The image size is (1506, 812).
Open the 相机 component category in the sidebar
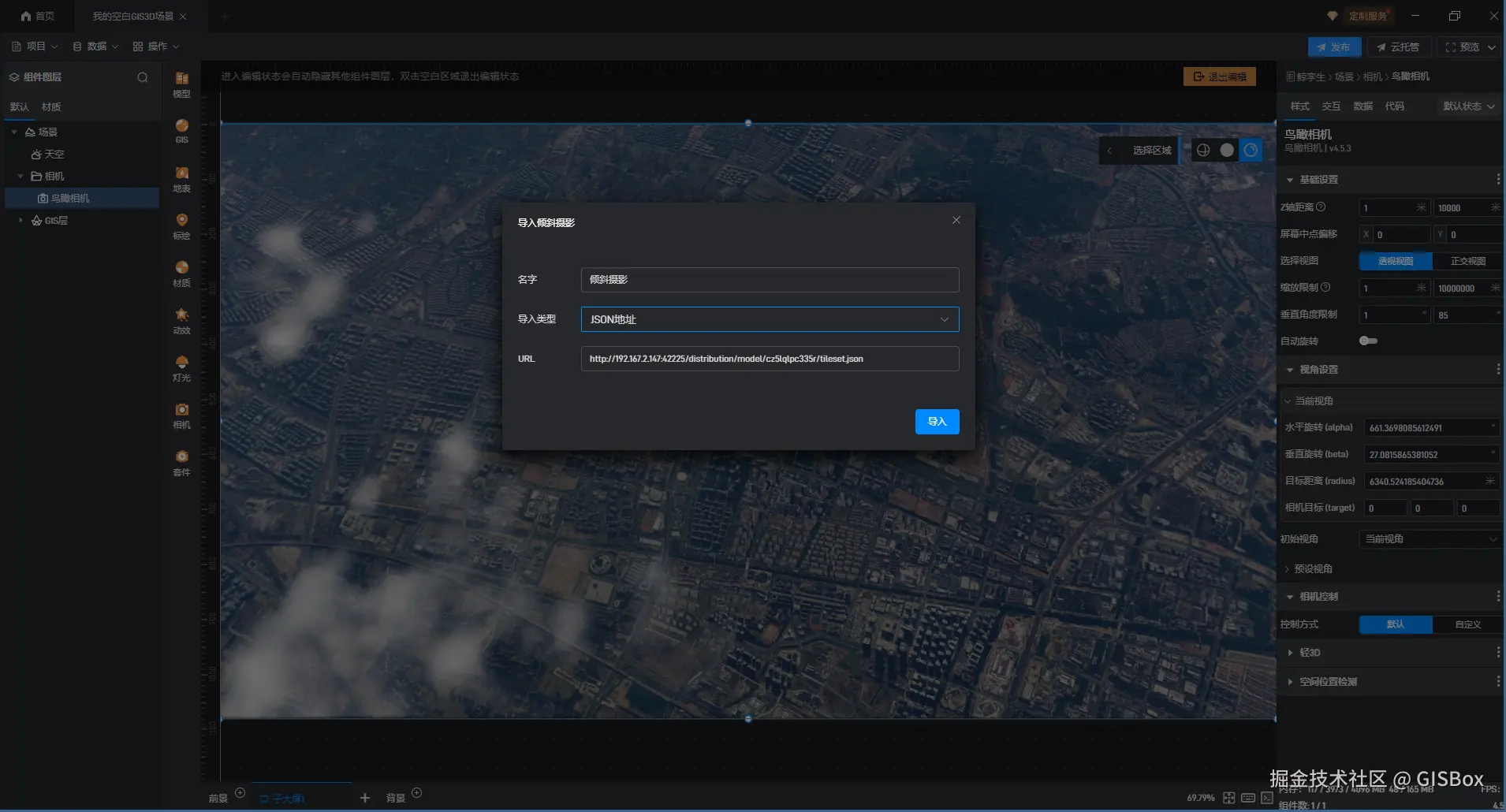click(x=181, y=415)
